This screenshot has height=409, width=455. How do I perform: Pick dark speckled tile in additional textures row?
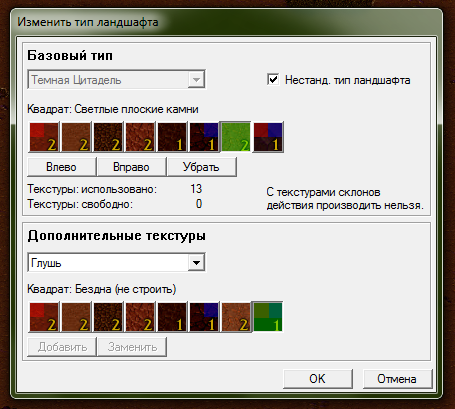[108, 317]
